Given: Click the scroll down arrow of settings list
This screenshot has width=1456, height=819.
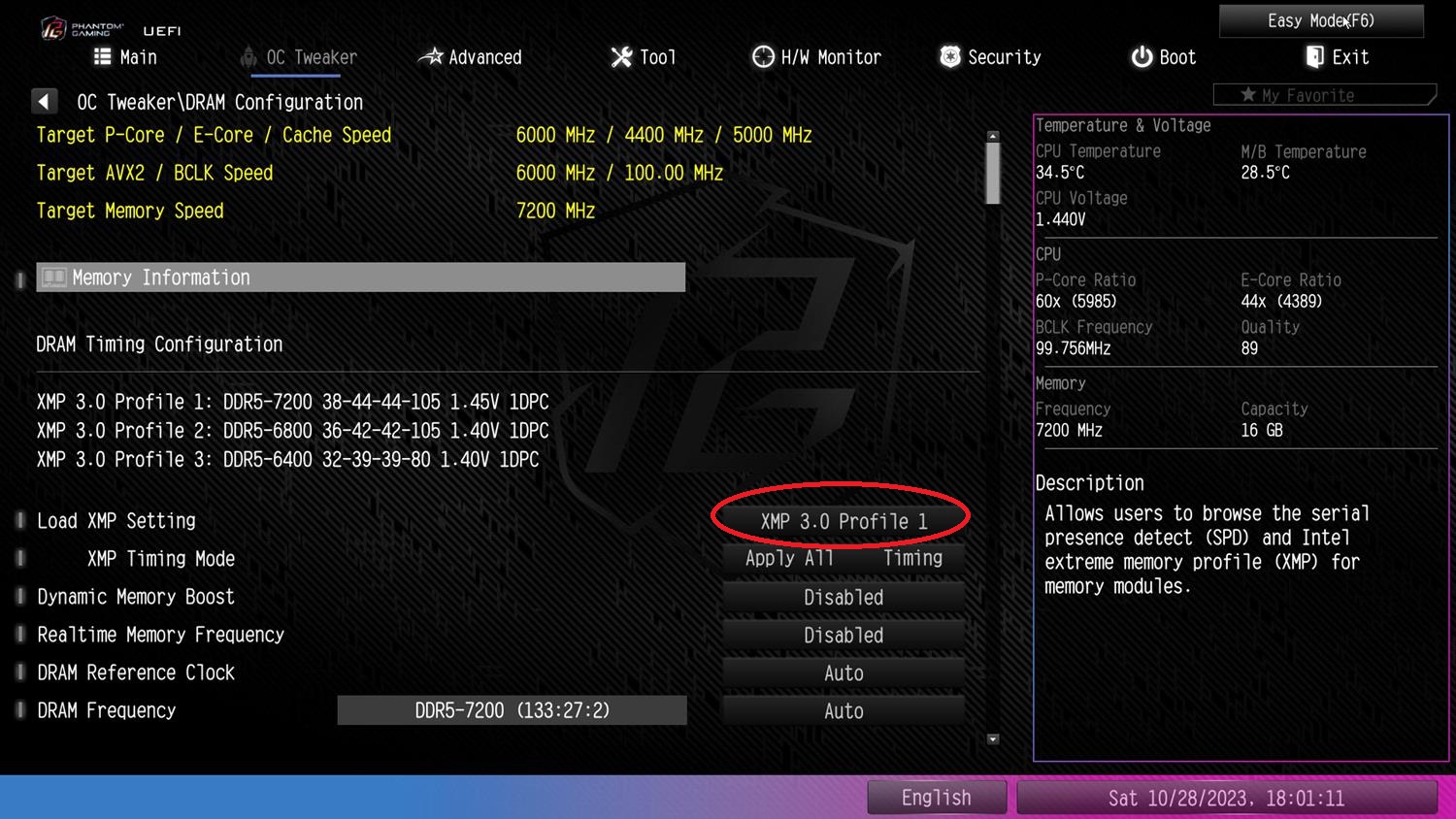Looking at the screenshot, I should [993, 739].
